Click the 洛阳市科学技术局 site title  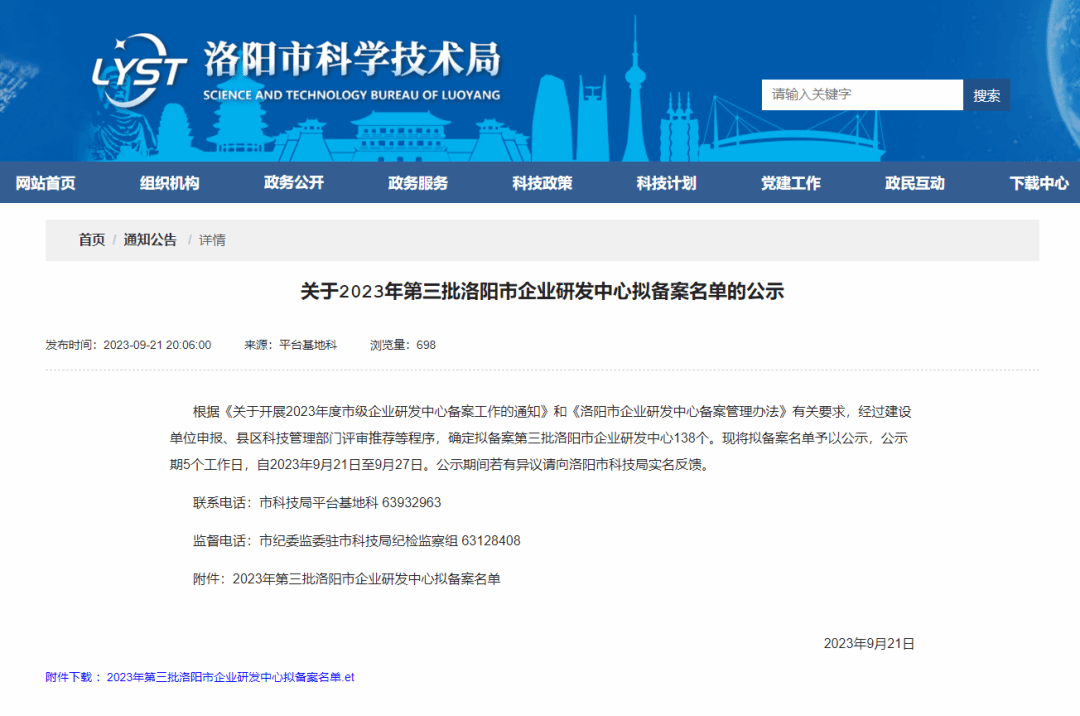pyautogui.click(x=352, y=59)
